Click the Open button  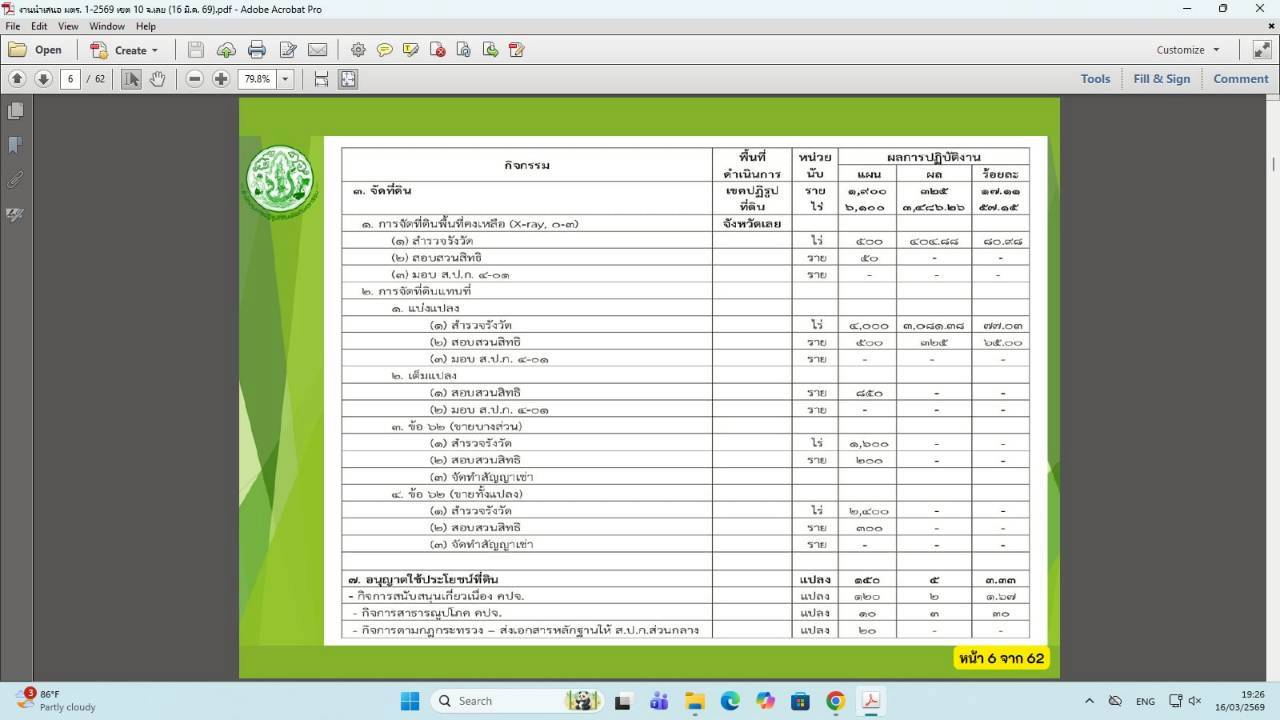coord(38,49)
